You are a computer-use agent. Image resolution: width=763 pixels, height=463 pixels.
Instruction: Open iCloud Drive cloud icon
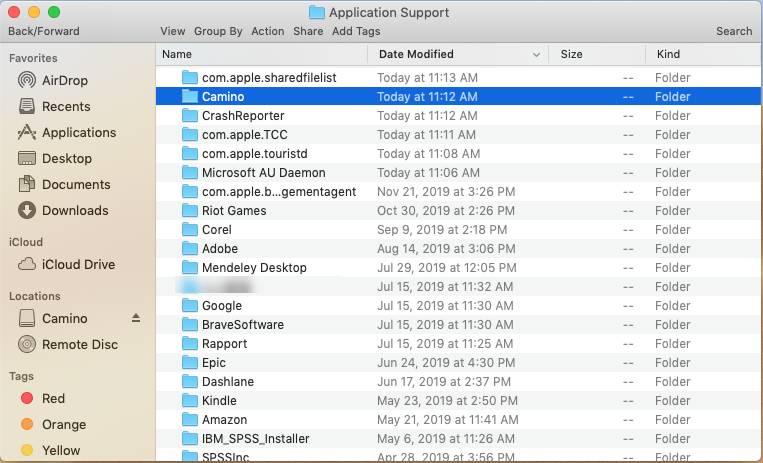click(27, 264)
